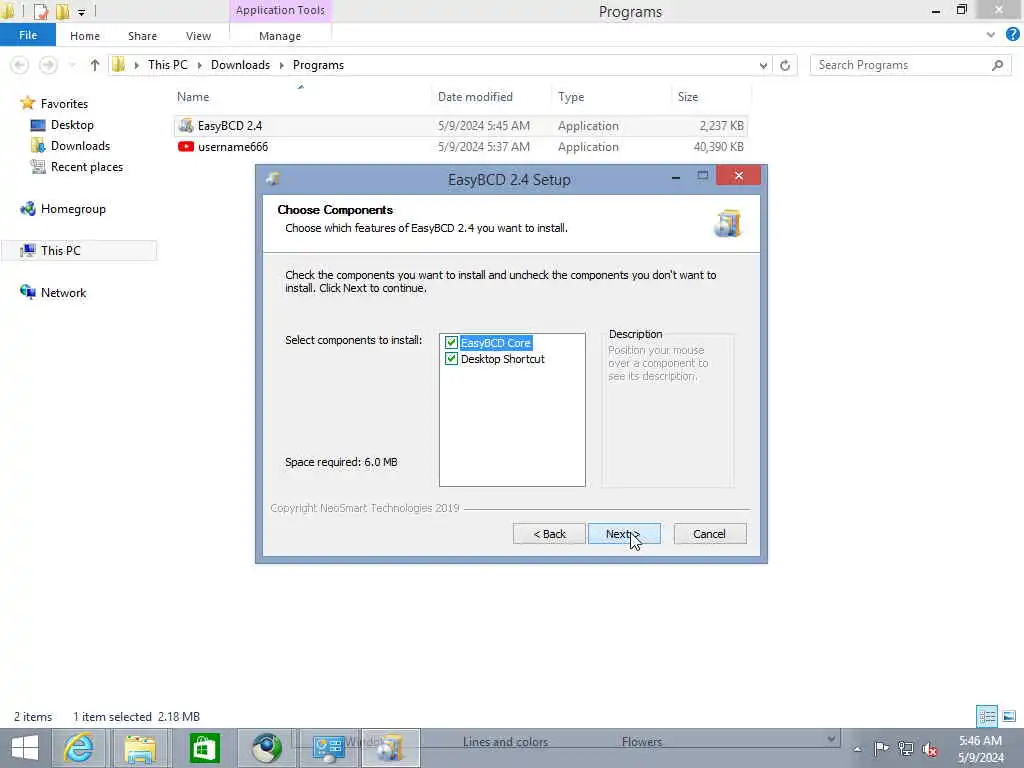
Task: Open the taskbar clock and date
Action: point(980,749)
